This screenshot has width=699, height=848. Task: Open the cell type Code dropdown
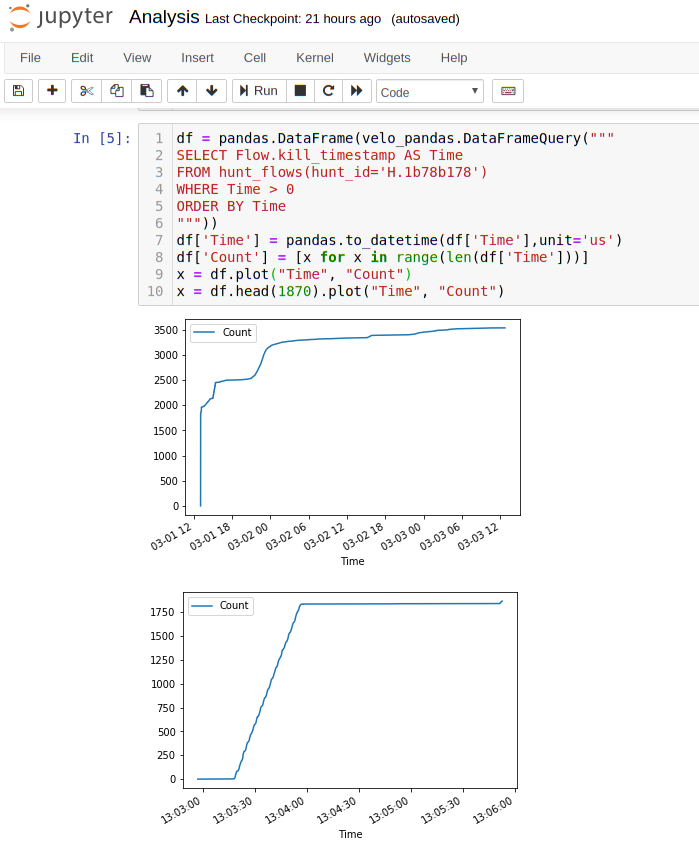(430, 92)
